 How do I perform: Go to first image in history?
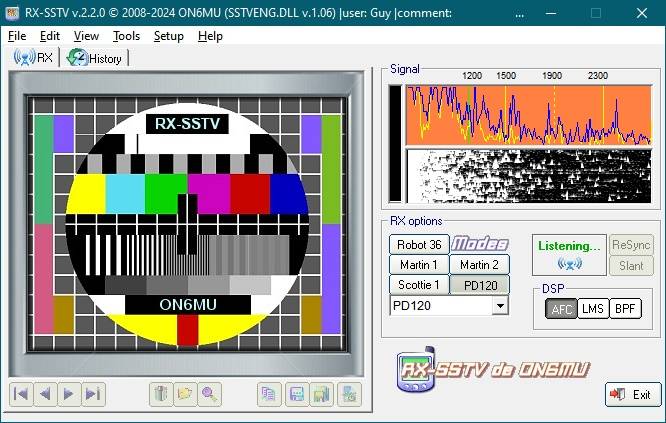(21, 394)
